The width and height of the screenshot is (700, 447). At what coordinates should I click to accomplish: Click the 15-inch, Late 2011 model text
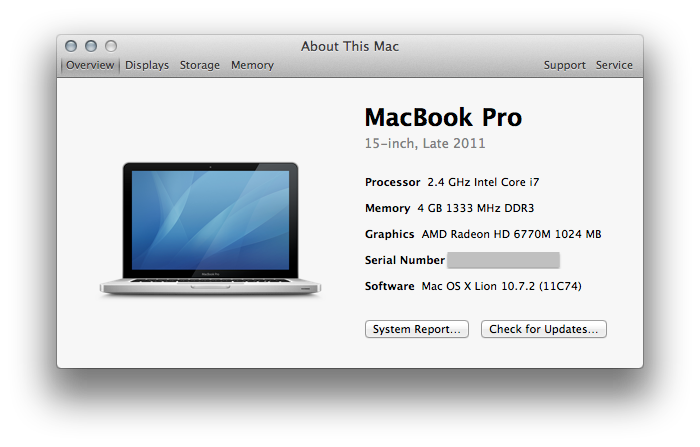coord(425,143)
